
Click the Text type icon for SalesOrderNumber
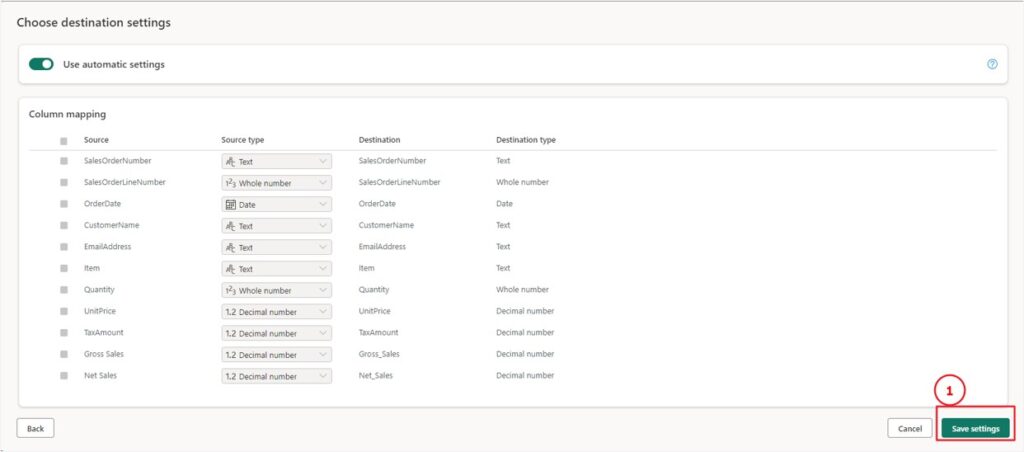coord(230,161)
